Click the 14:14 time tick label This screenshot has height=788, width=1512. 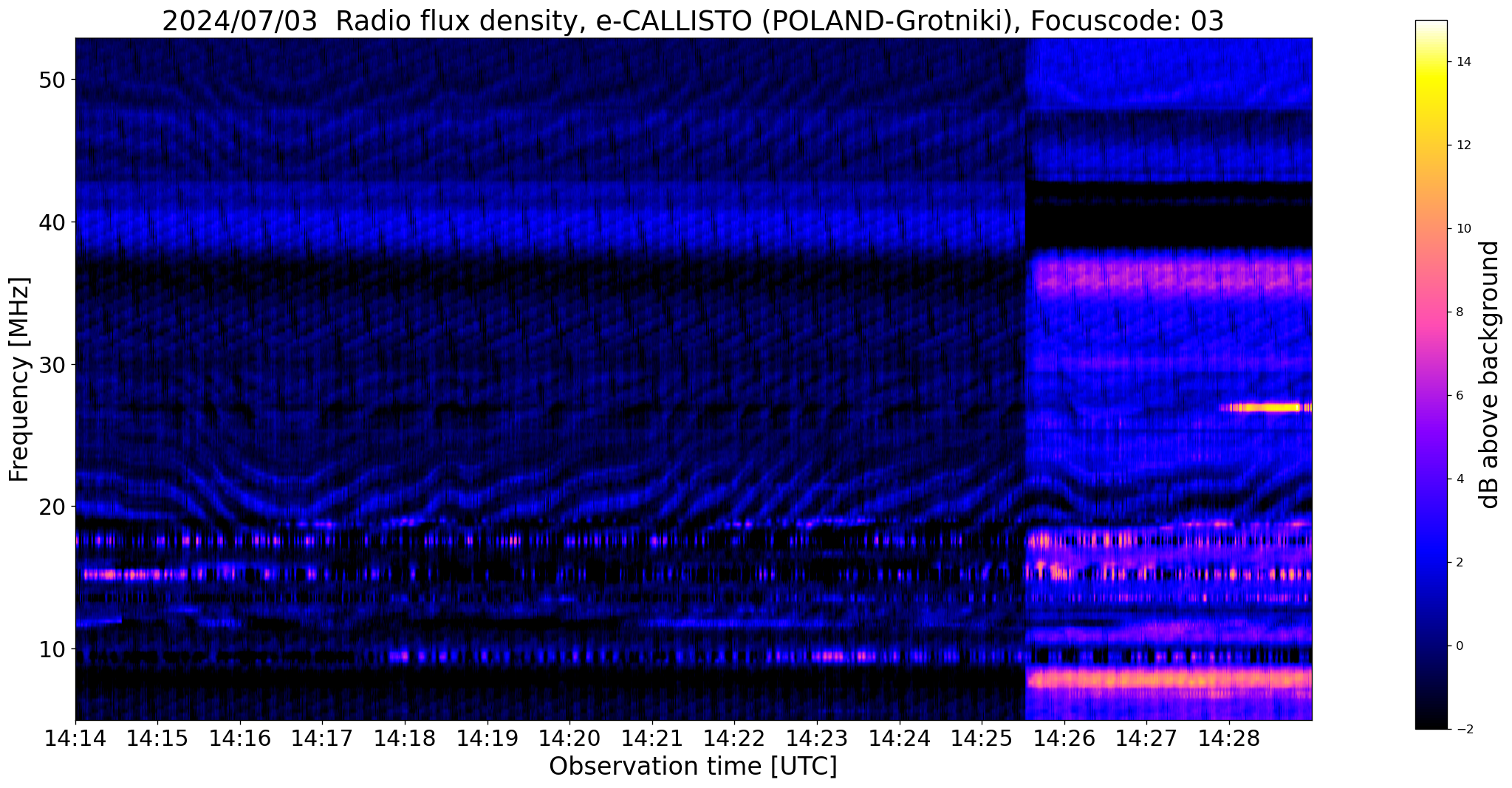[x=75, y=738]
